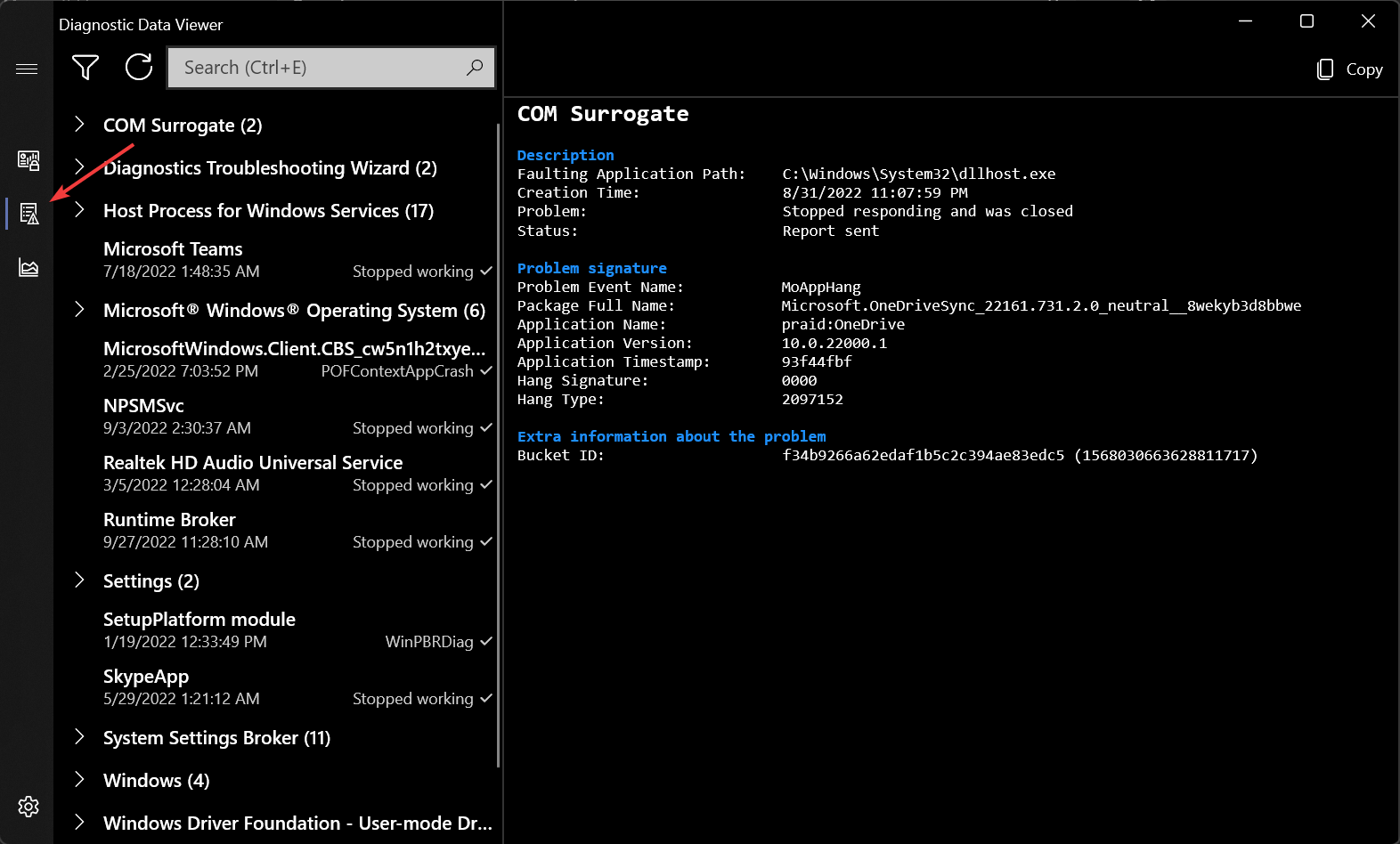
Task: Toggle chevron beside POFContextAppCrash
Action: pos(485,370)
